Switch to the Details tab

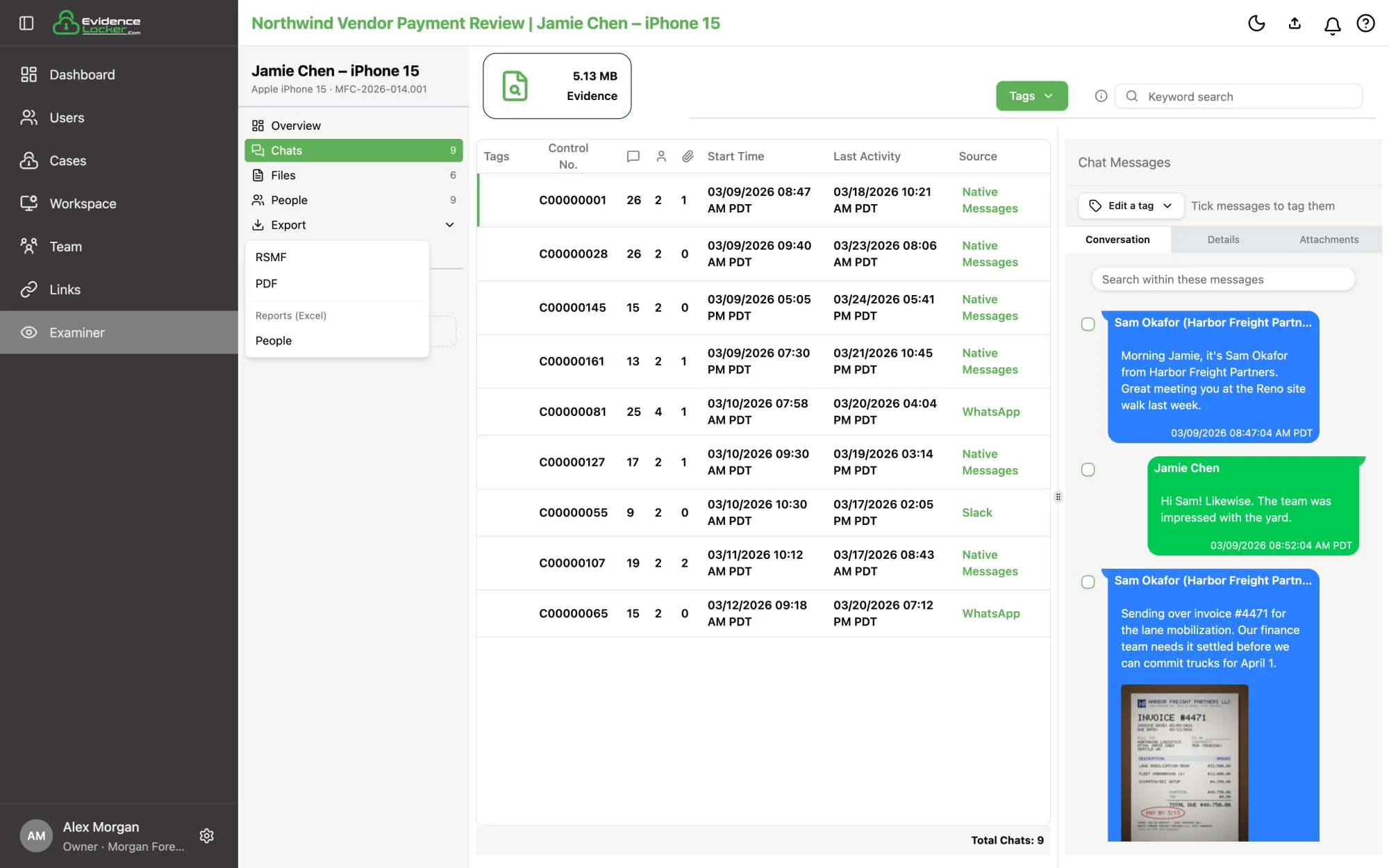pyautogui.click(x=1223, y=240)
